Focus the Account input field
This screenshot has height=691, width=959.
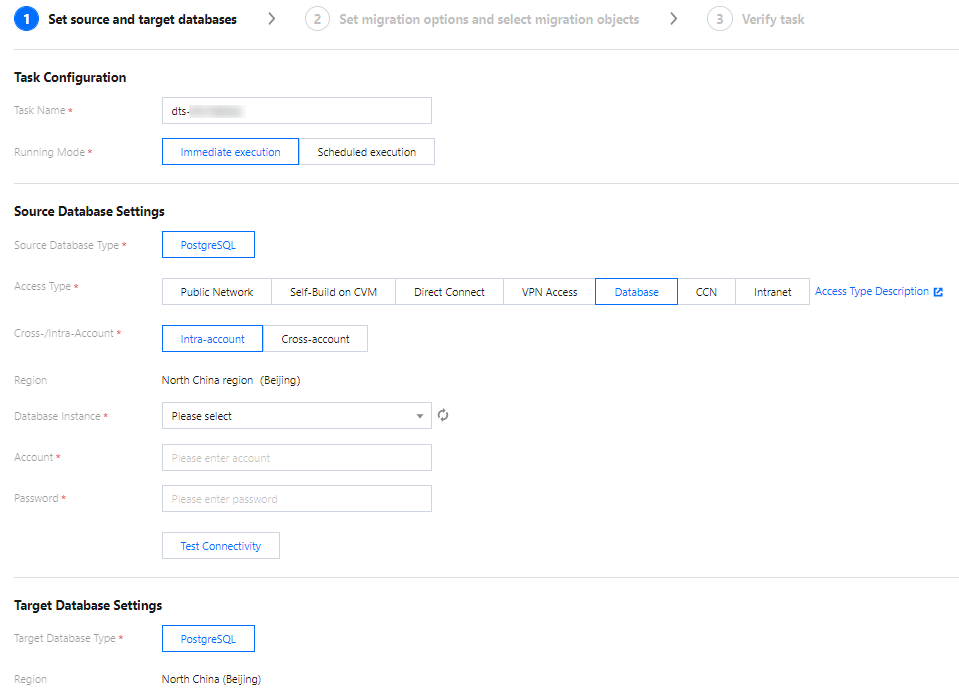[x=297, y=457]
